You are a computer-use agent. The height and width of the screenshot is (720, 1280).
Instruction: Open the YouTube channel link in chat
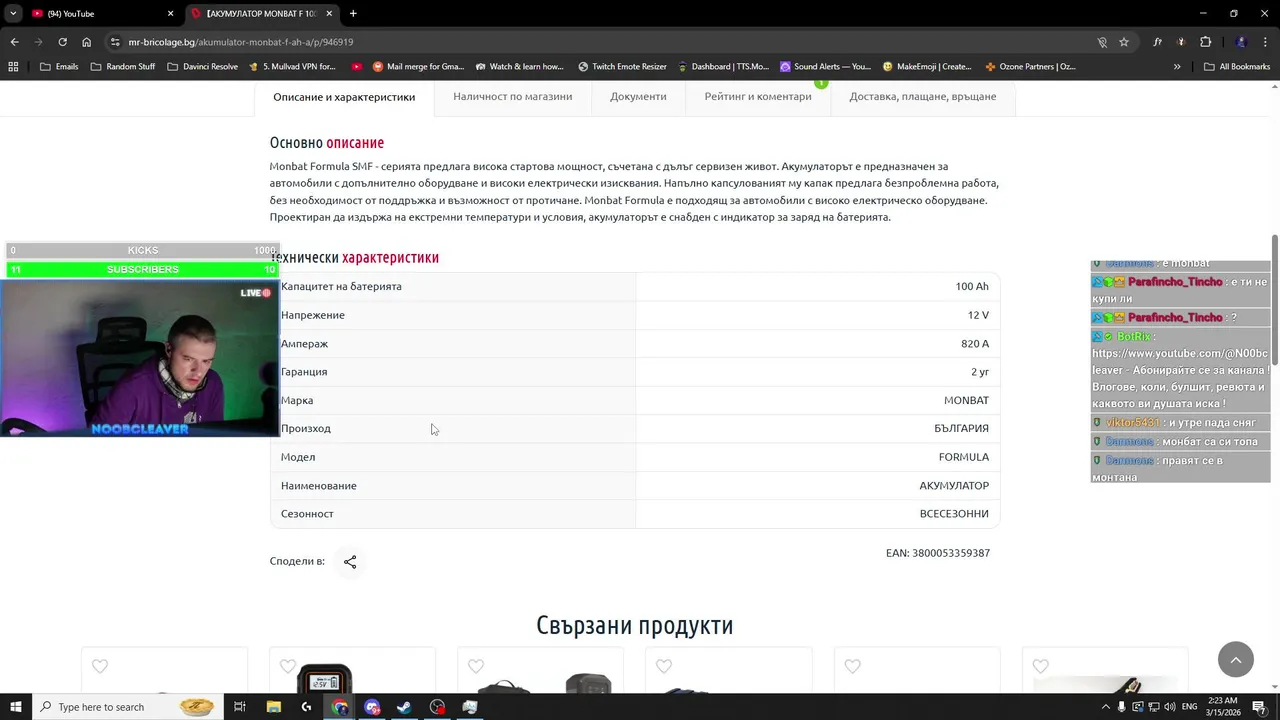[x=1180, y=361]
